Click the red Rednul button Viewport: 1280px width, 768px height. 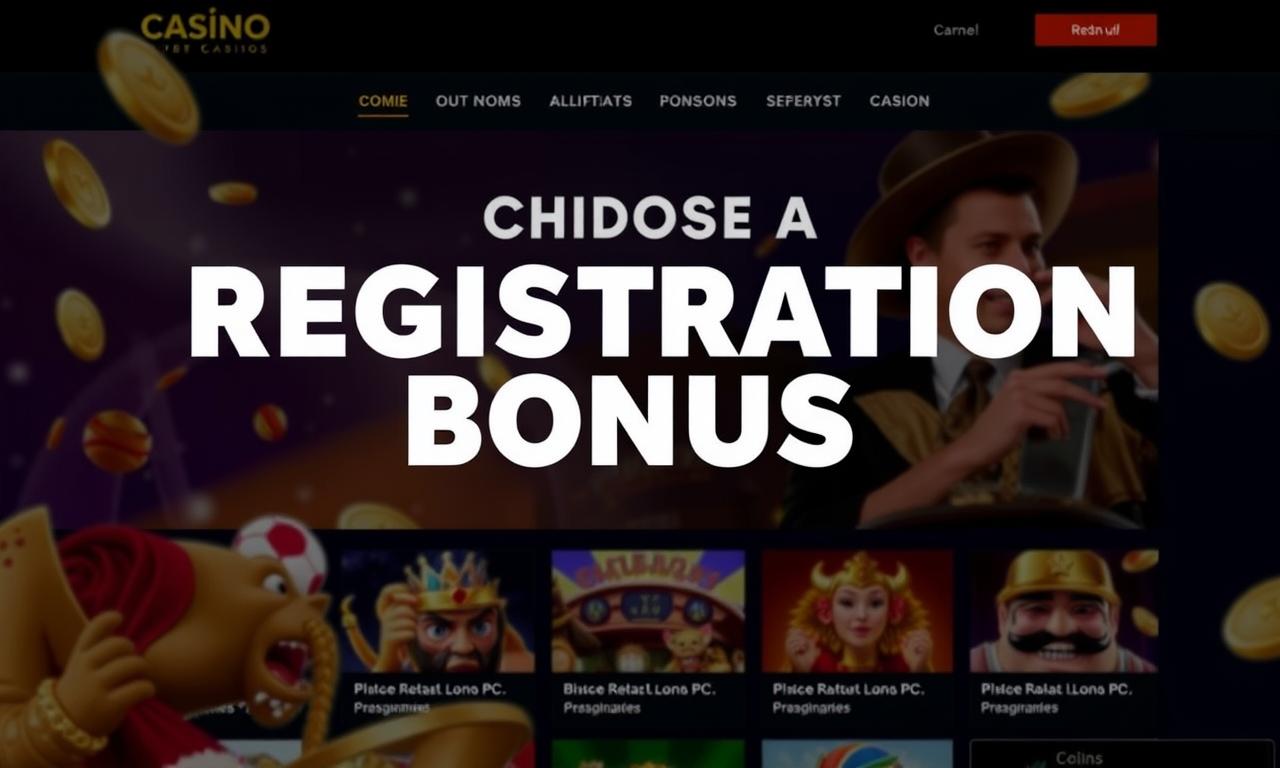1095,30
